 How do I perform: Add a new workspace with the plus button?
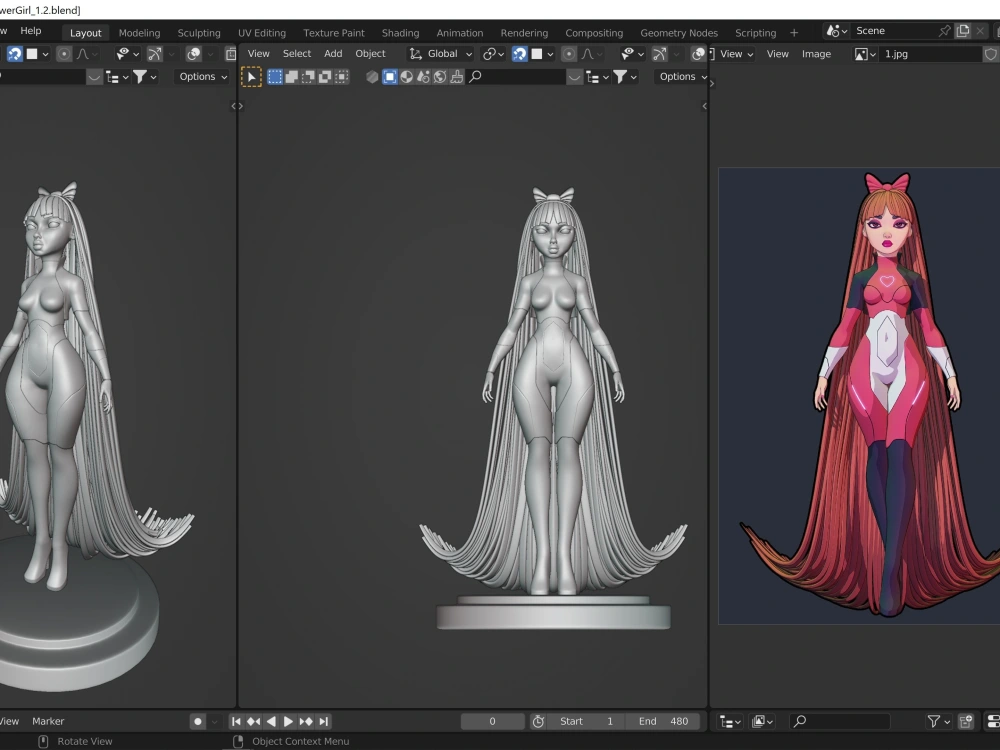pyautogui.click(x=794, y=33)
